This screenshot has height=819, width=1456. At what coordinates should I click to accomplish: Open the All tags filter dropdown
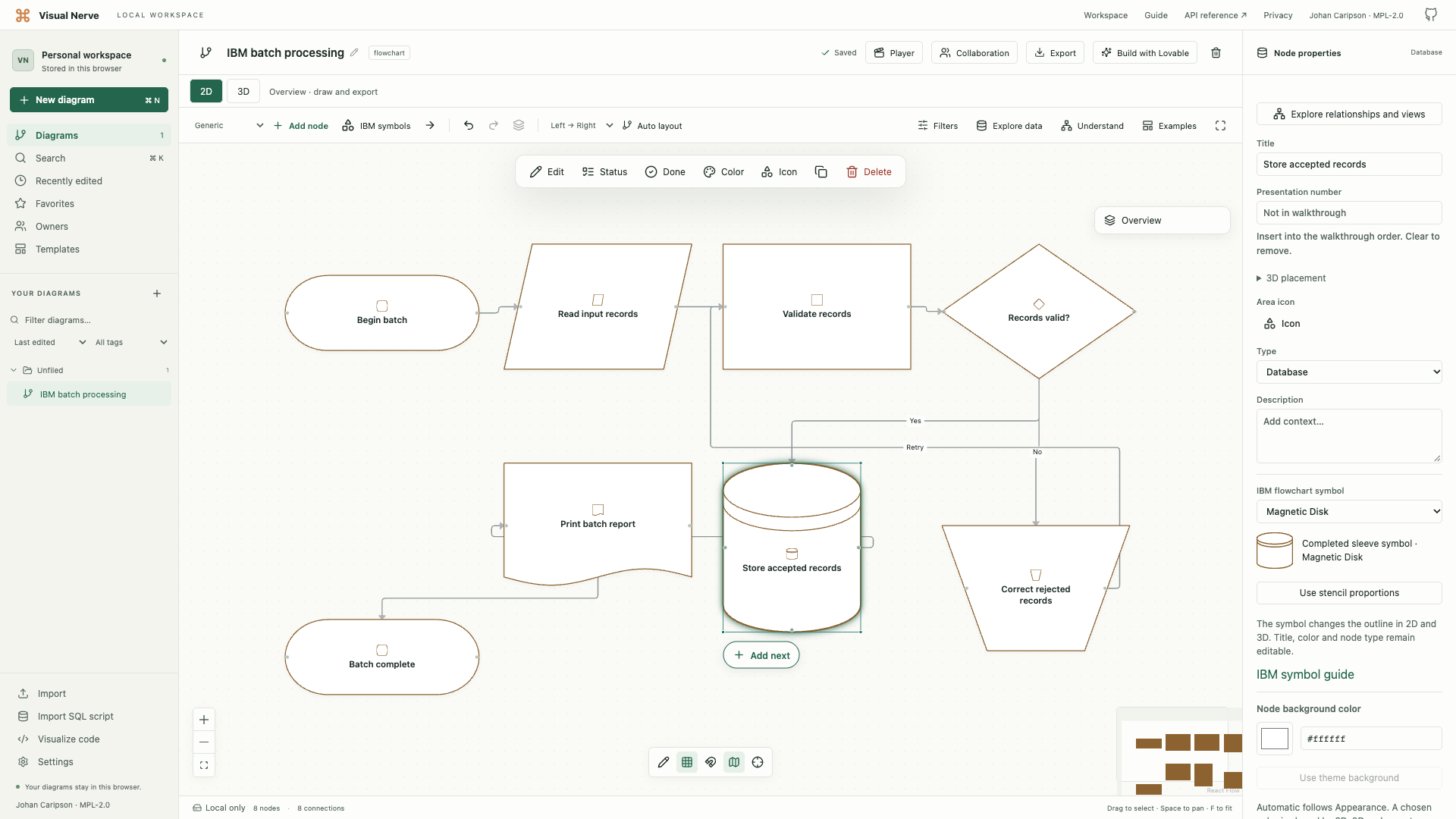point(131,343)
